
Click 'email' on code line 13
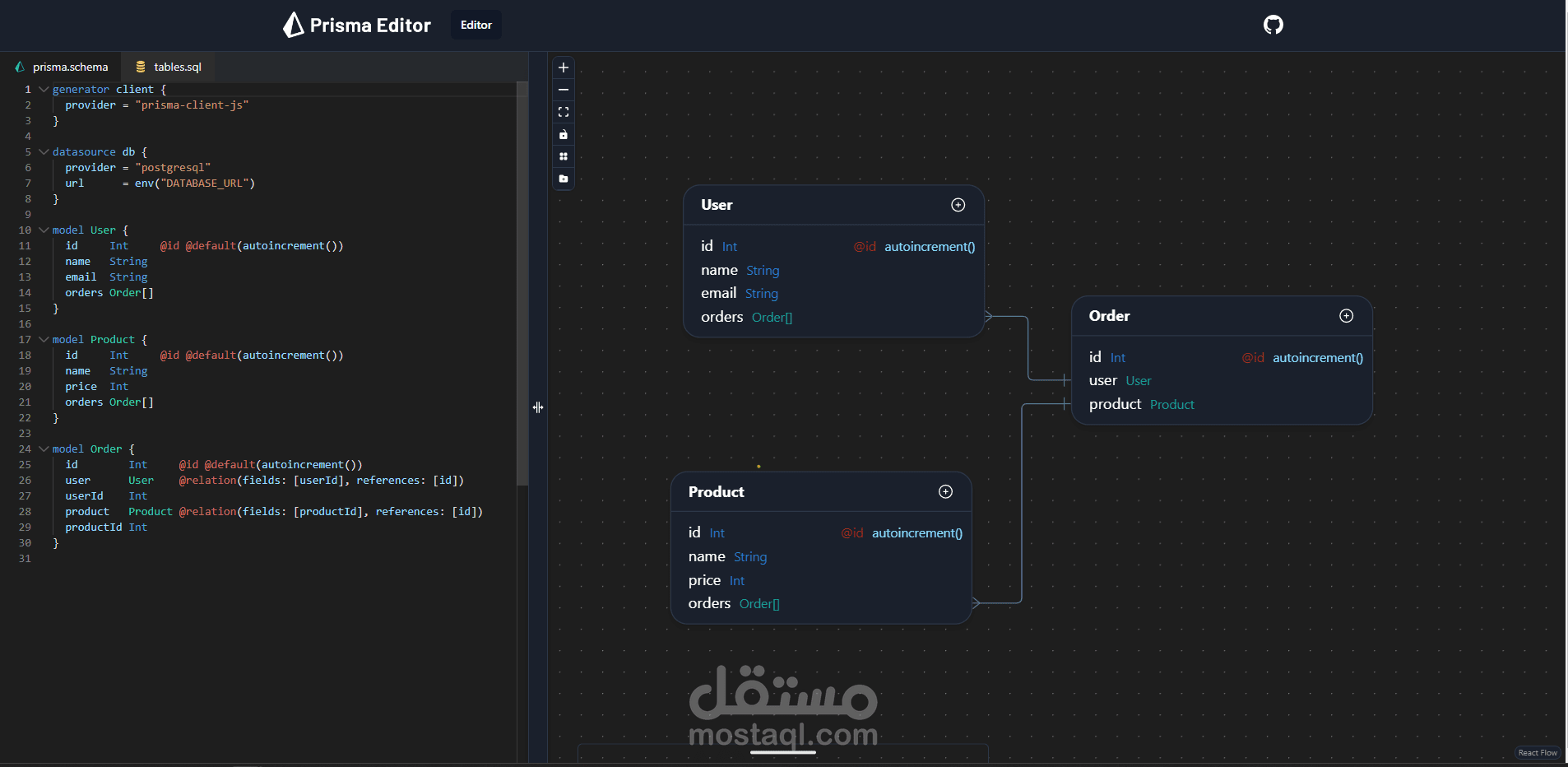click(81, 277)
